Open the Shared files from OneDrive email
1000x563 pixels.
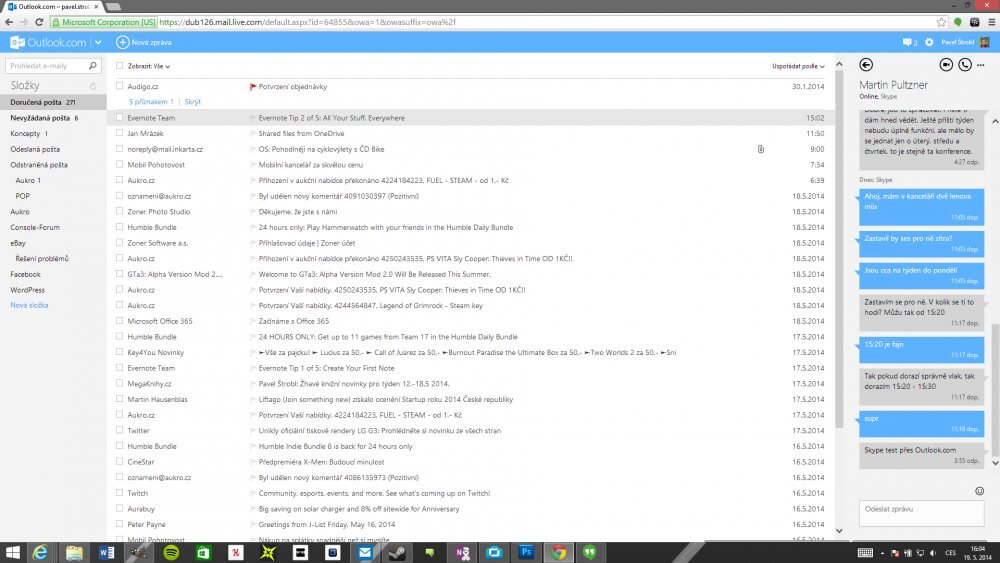point(302,133)
